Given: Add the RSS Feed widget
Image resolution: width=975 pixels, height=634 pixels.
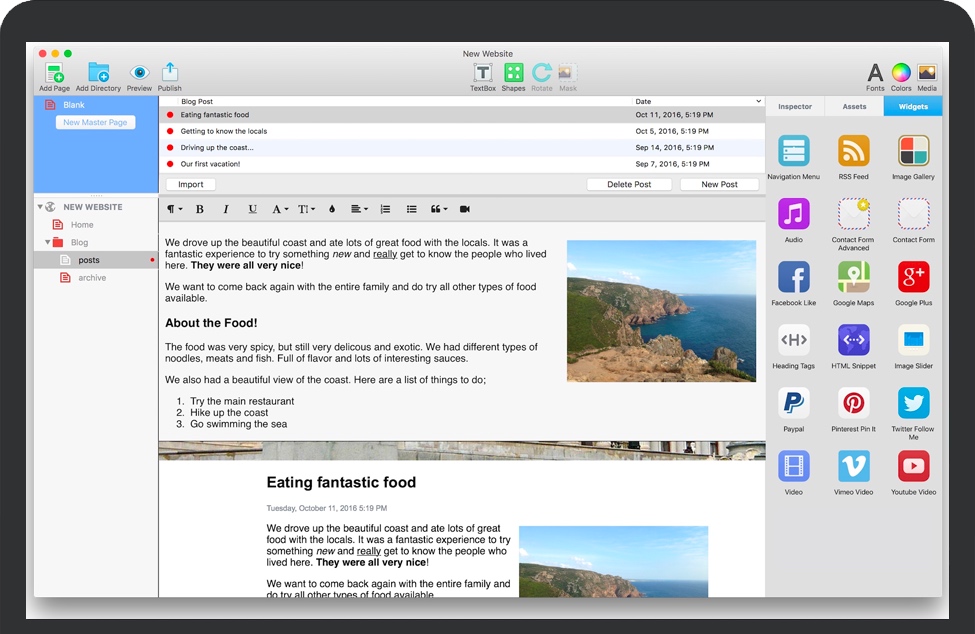Looking at the screenshot, I should point(853,152).
